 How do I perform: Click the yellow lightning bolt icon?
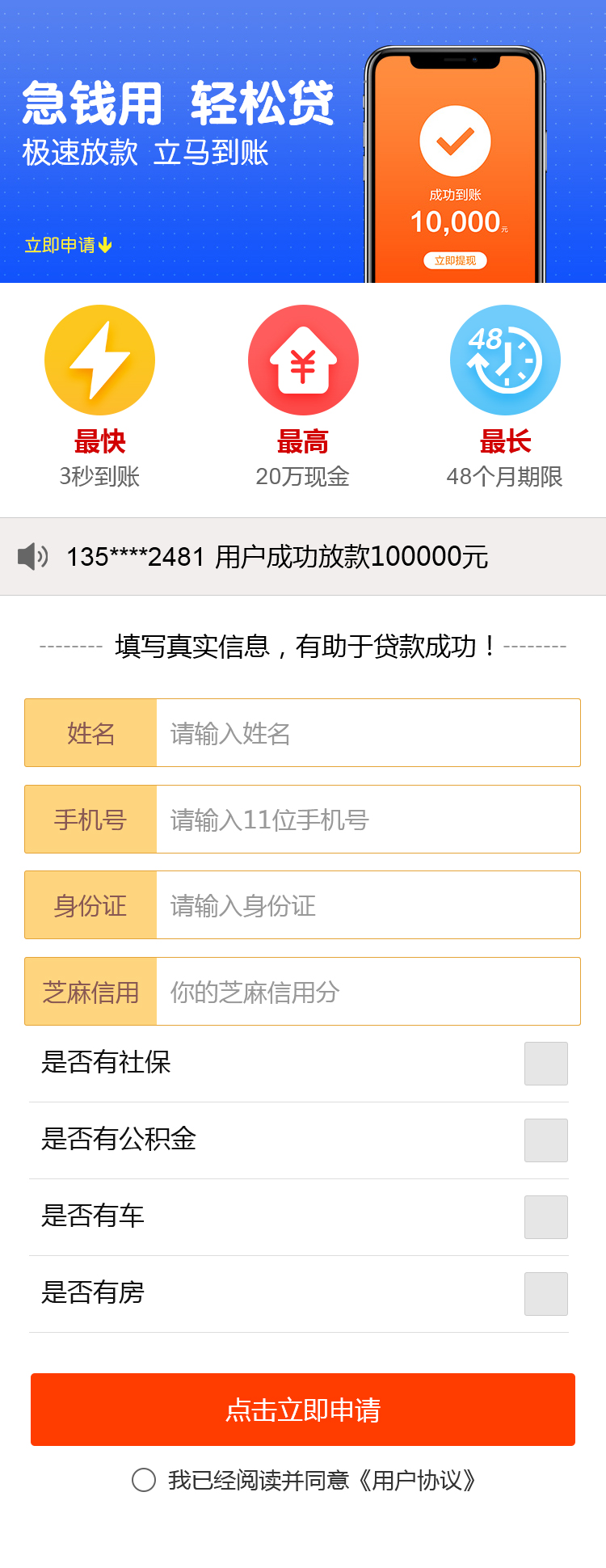click(x=99, y=360)
